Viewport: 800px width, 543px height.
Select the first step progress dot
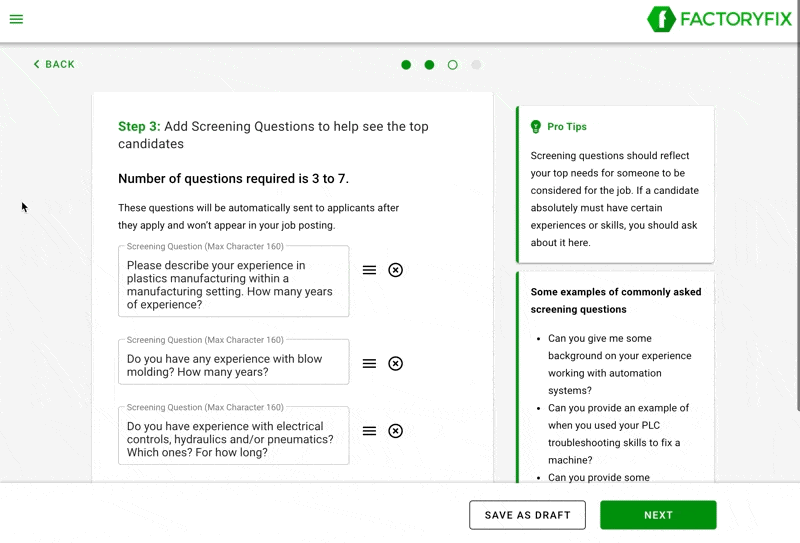coord(406,65)
